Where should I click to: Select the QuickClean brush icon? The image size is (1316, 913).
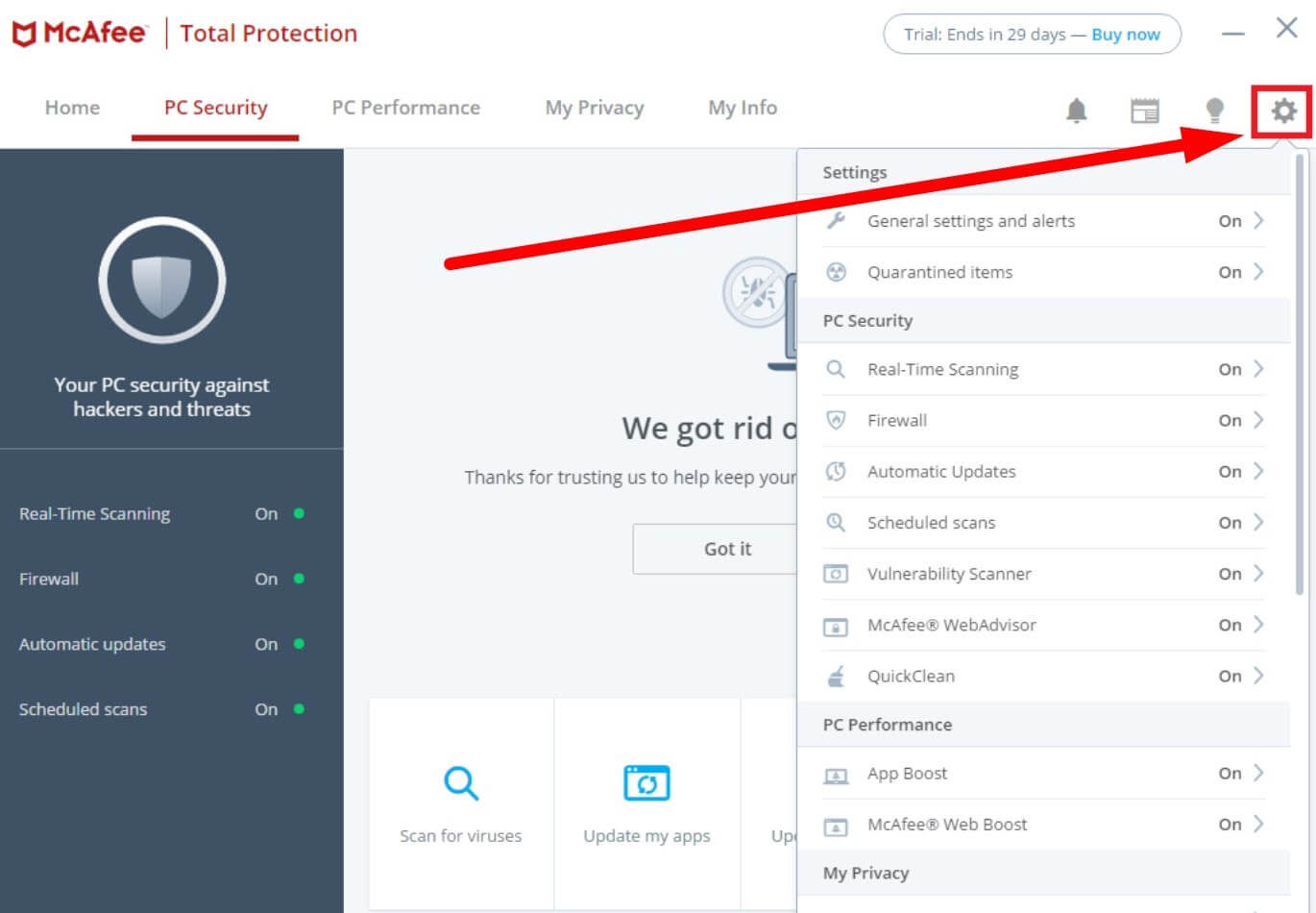tap(836, 676)
